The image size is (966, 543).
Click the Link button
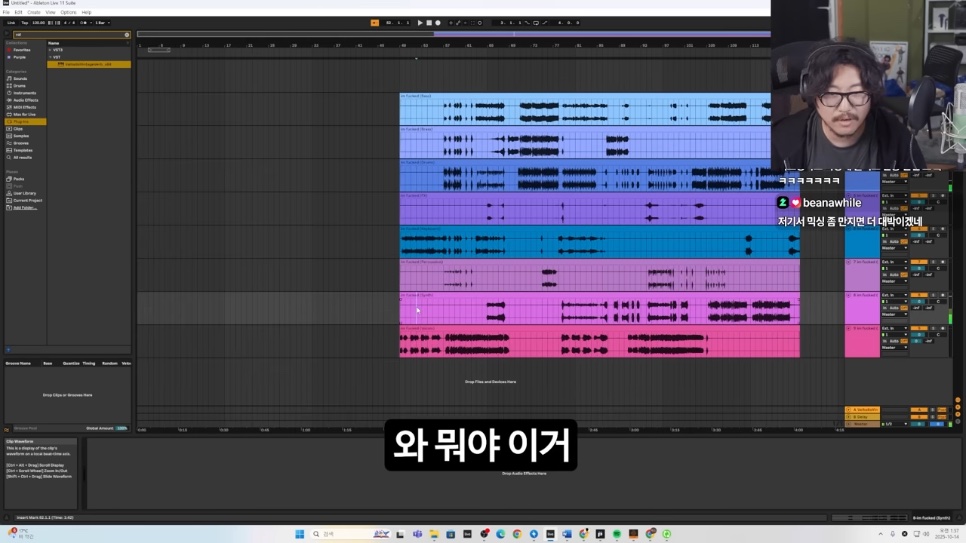pyautogui.click(x=11, y=22)
